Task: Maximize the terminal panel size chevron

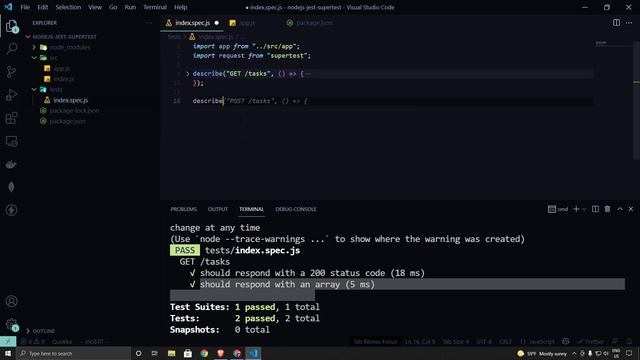Action: 620,209
